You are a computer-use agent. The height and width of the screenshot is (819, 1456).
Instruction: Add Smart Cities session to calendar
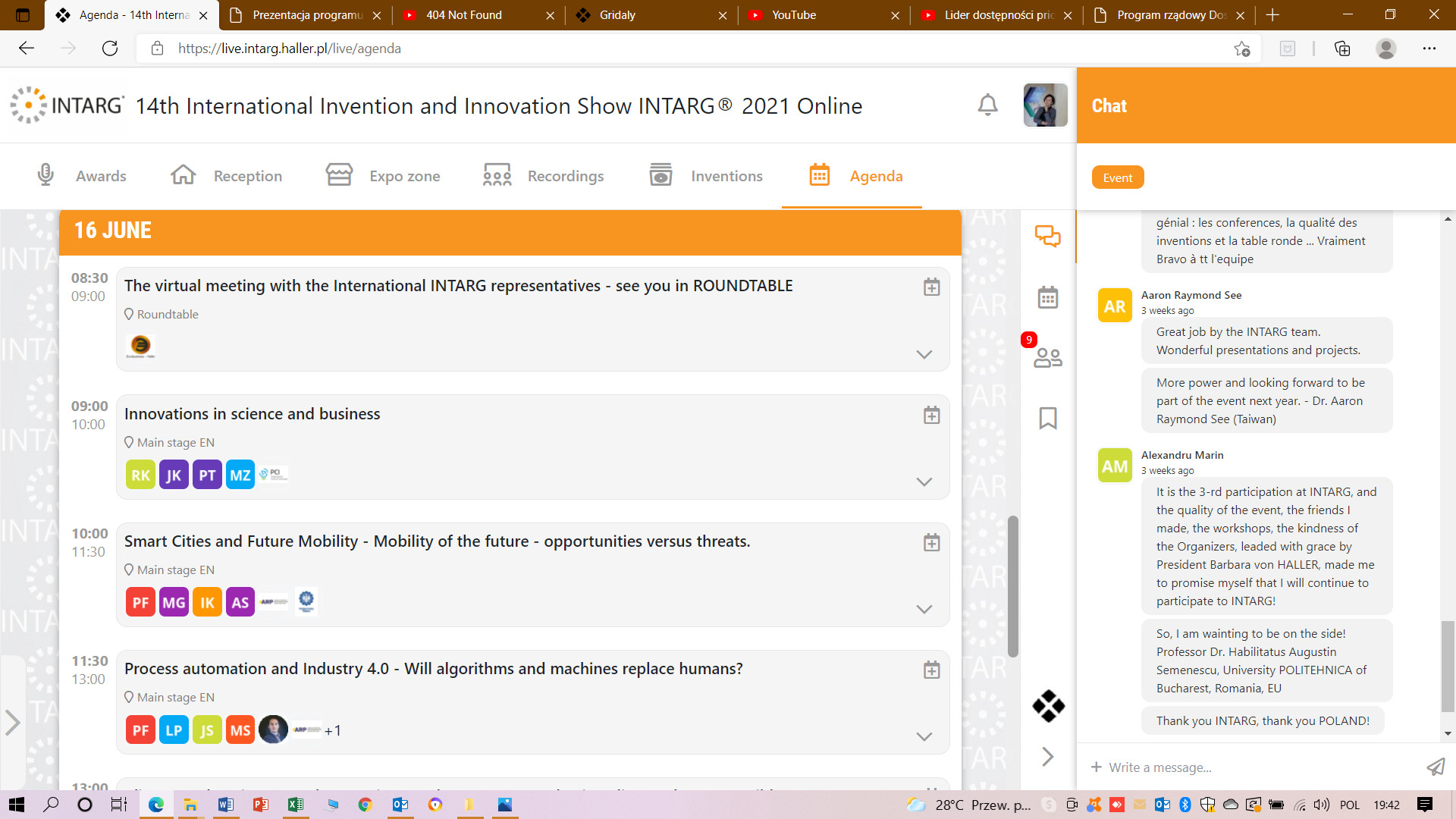pyautogui.click(x=931, y=542)
